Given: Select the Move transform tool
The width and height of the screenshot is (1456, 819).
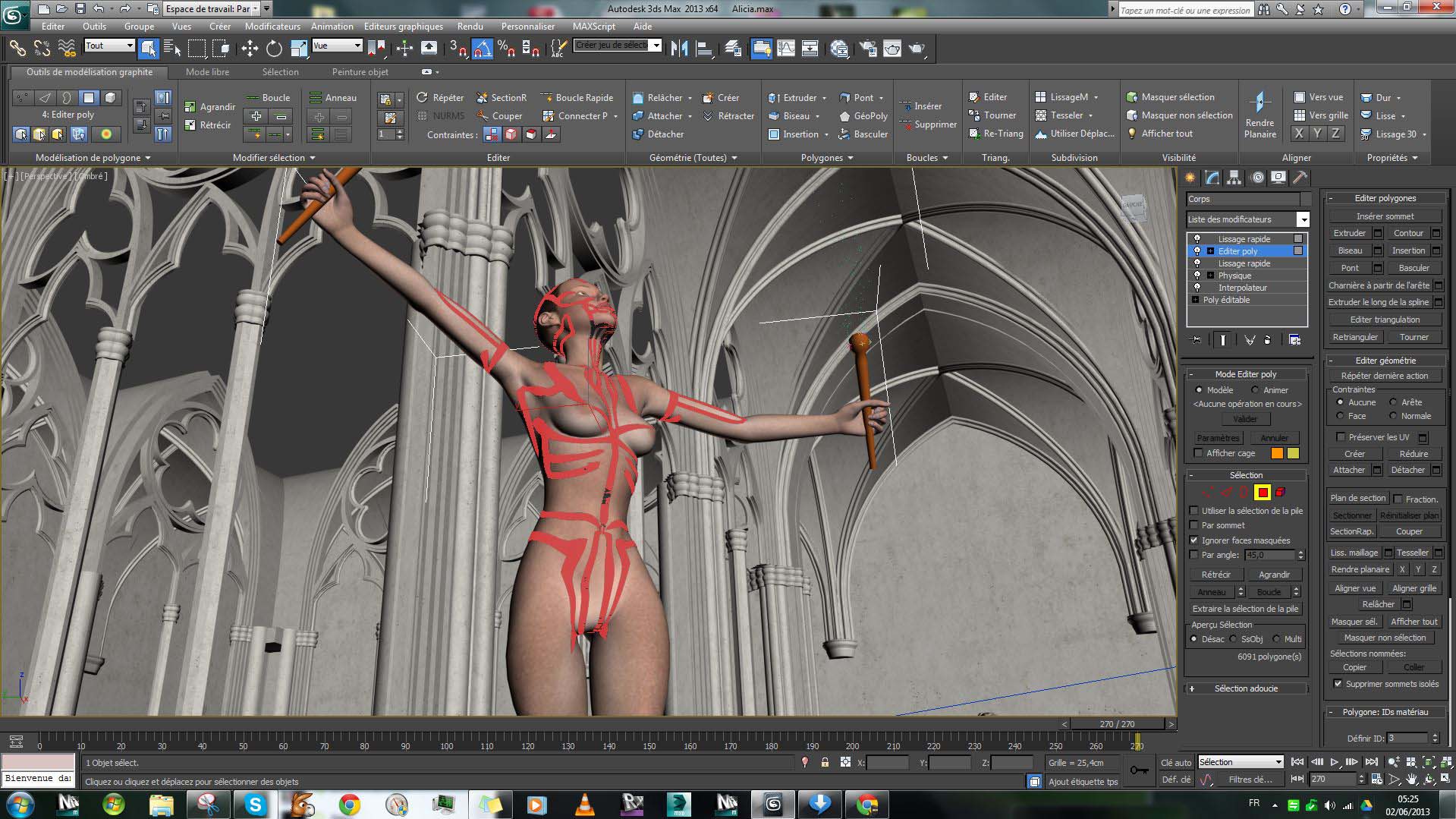Looking at the screenshot, I should (x=250, y=49).
